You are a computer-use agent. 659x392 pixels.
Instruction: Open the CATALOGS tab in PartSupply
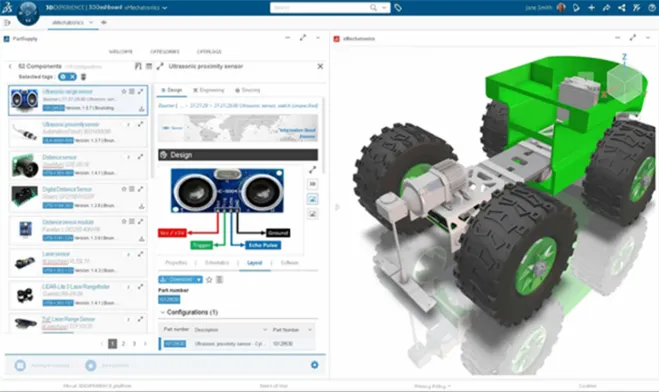point(209,52)
